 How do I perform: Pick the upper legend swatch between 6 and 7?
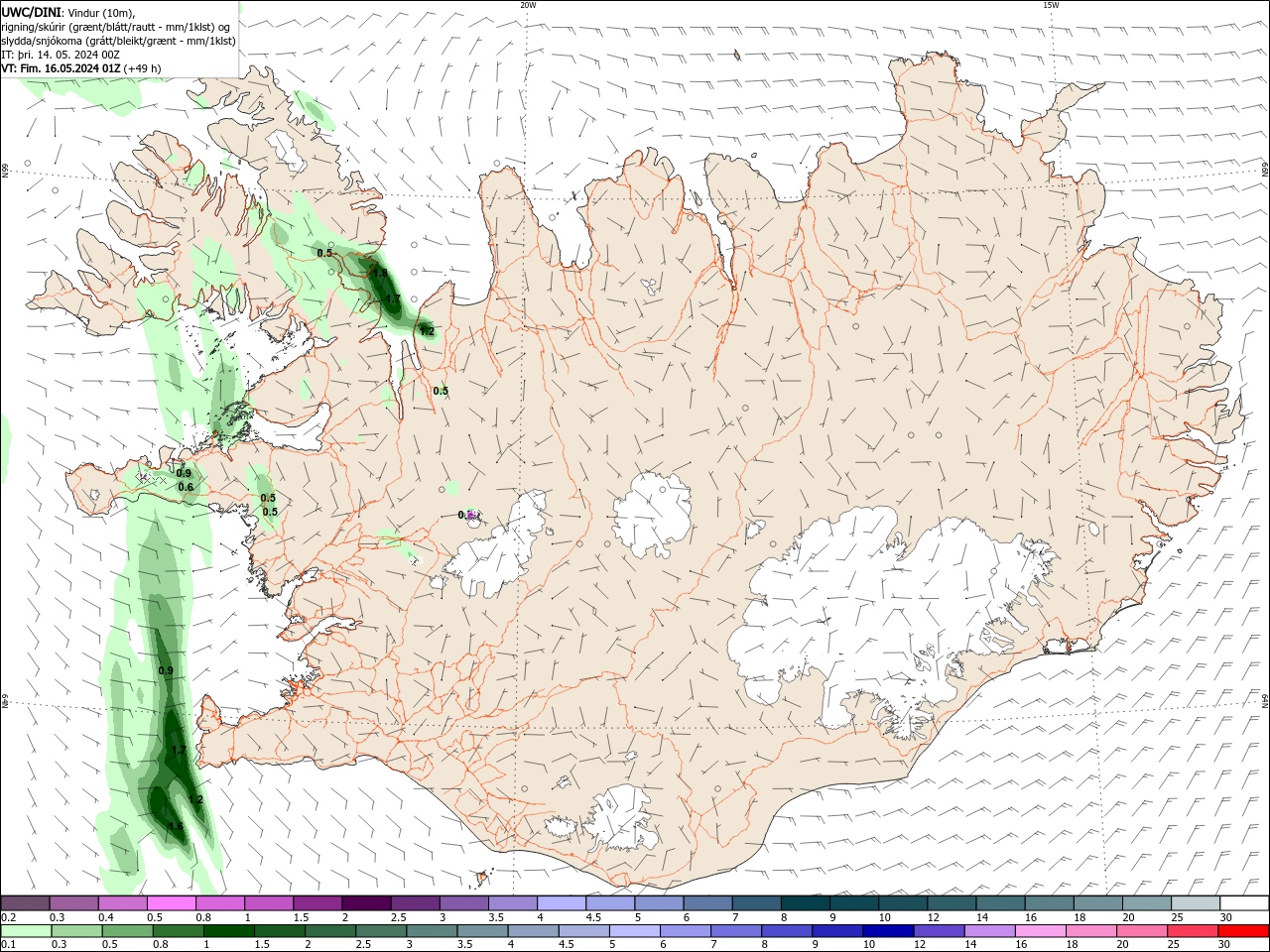707,903
